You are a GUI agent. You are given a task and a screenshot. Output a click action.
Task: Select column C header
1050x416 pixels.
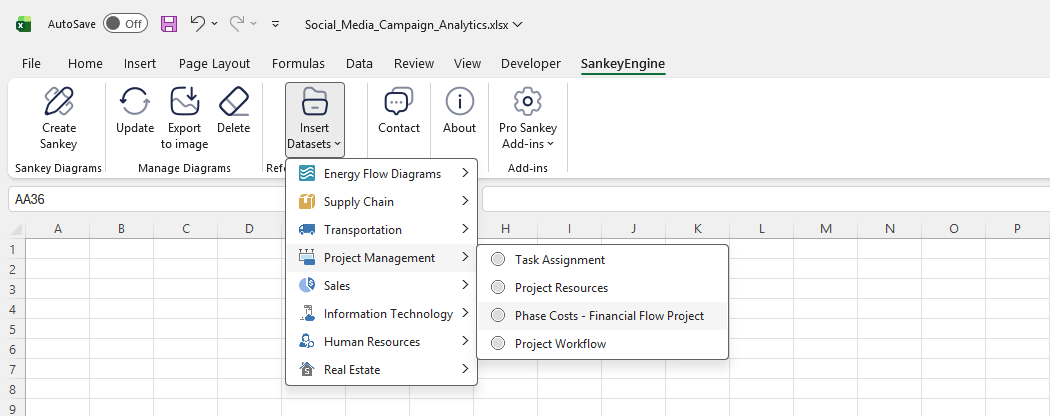click(185, 229)
